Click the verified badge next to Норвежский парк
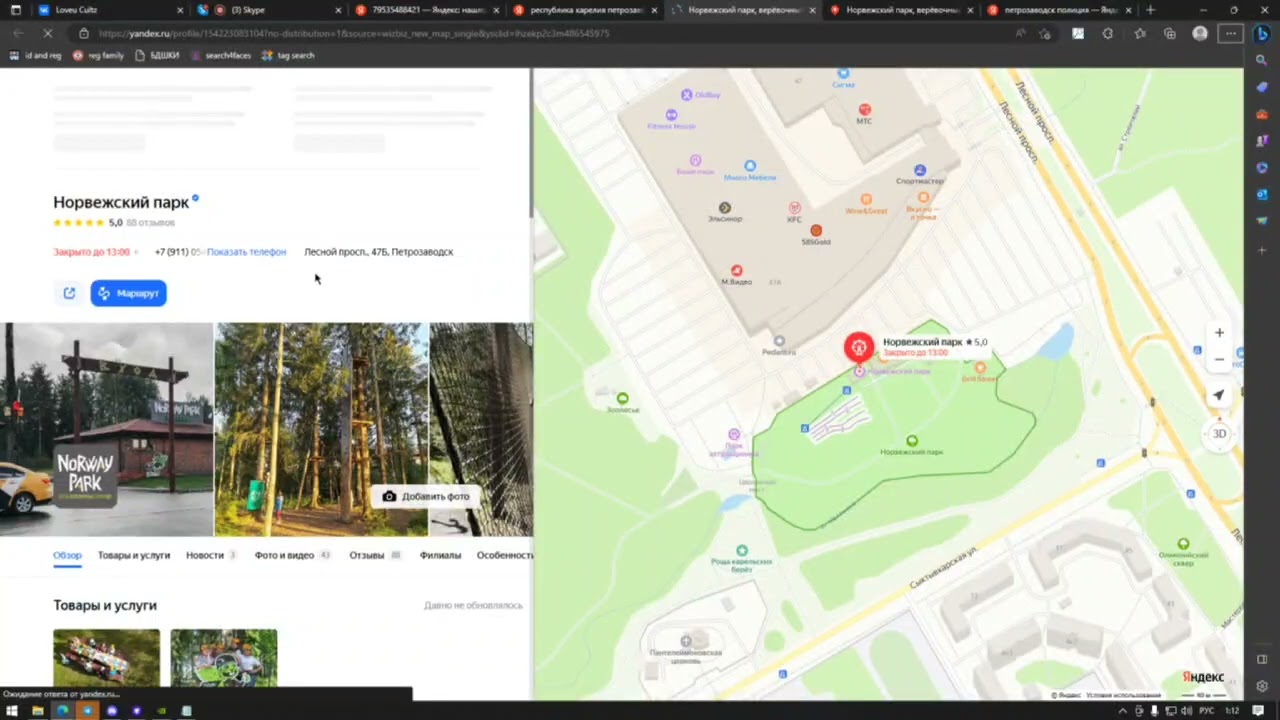This screenshot has height=720, width=1280. coord(196,199)
